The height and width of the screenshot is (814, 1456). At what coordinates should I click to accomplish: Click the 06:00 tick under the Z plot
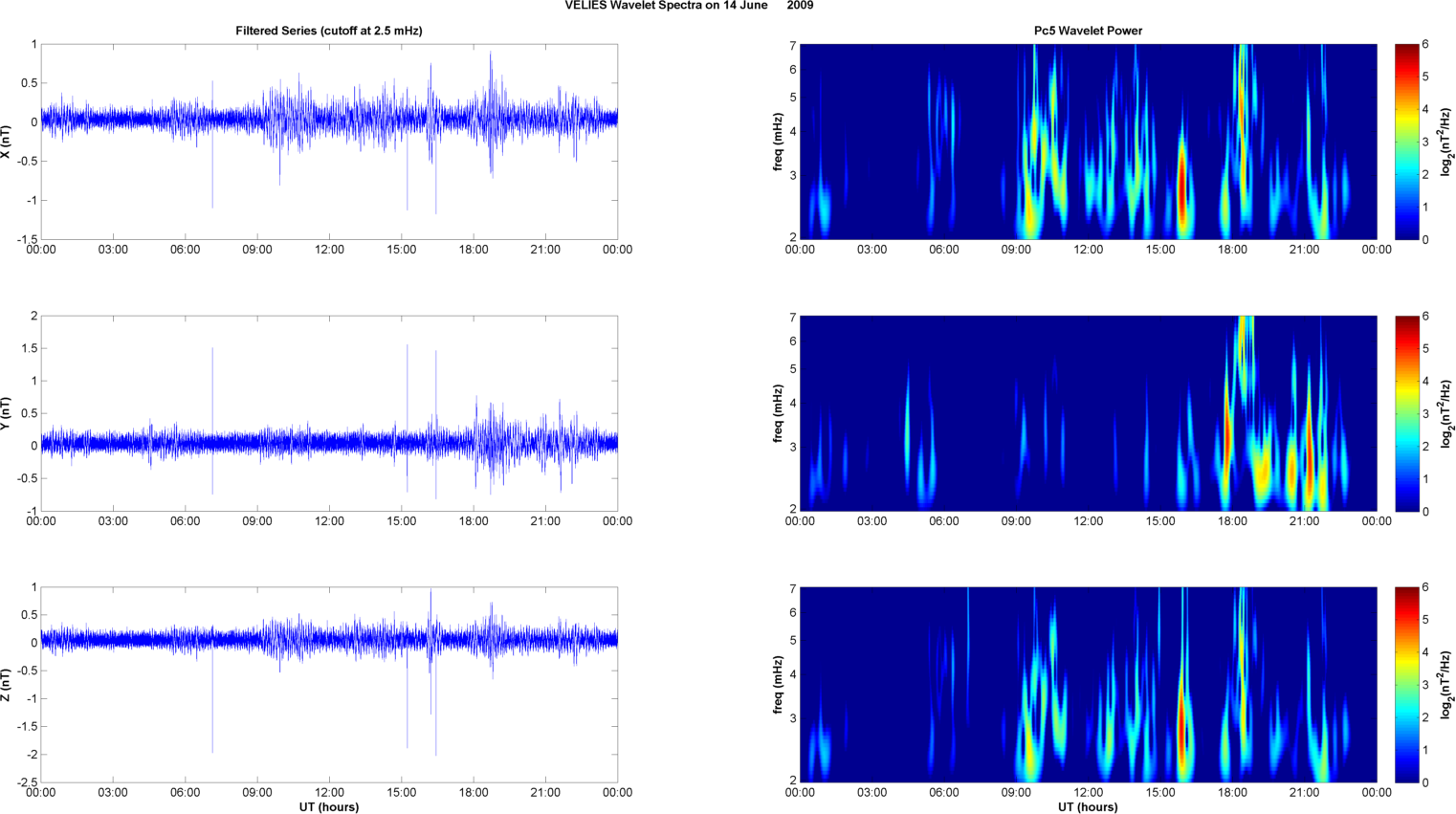[185, 792]
